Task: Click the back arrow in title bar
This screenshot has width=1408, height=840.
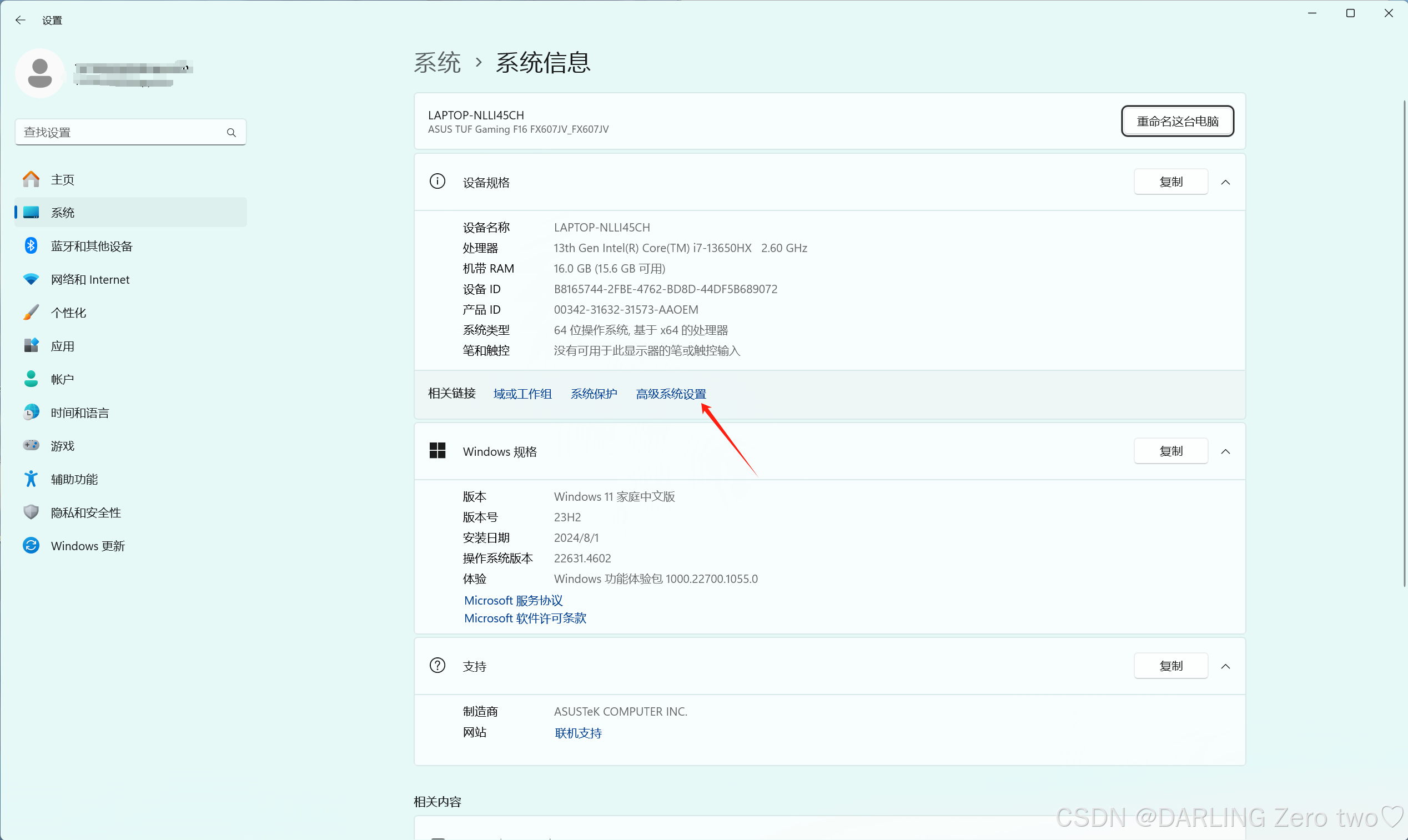Action: pos(21,21)
